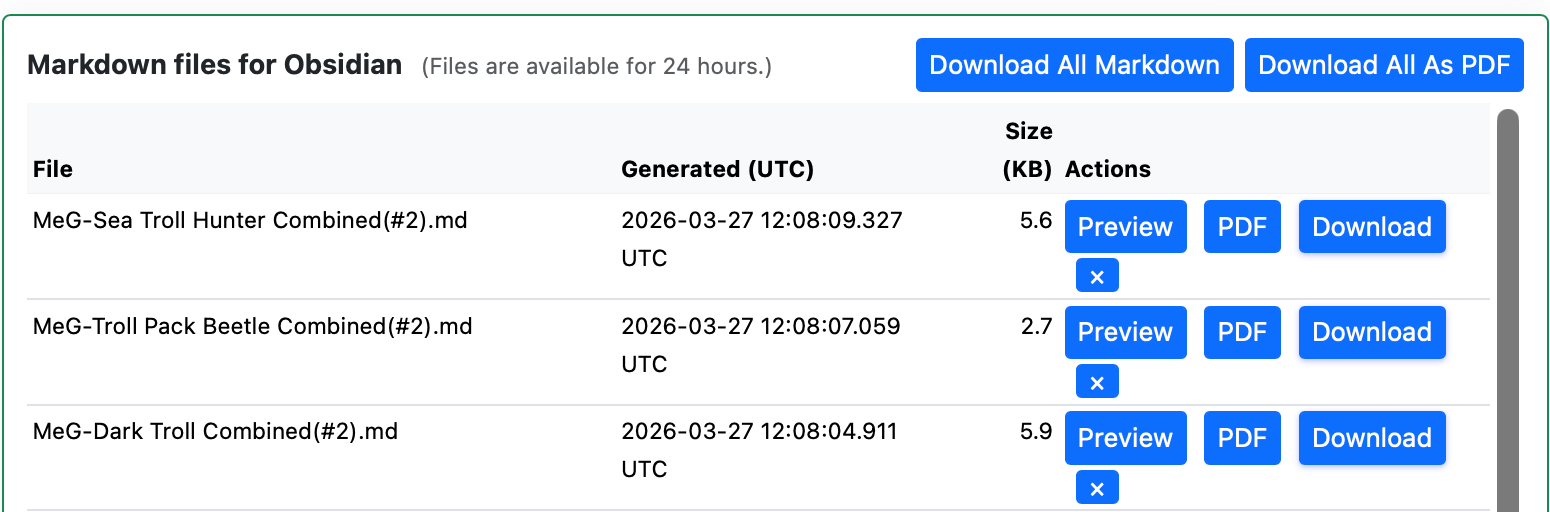Image resolution: width=1550 pixels, height=512 pixels.
Task: Preview the Troll Pack Beetle file
Action: 1125,332
